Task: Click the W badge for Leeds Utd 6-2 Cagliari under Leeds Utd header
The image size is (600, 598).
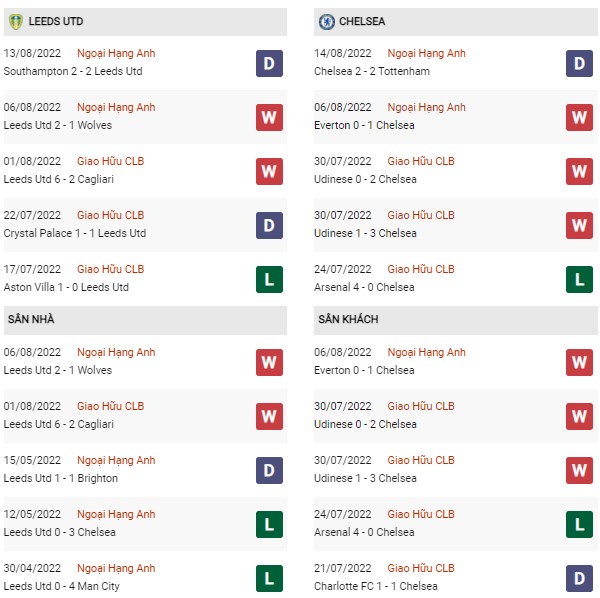Action: pyautogui.click(x=269, y=171)
